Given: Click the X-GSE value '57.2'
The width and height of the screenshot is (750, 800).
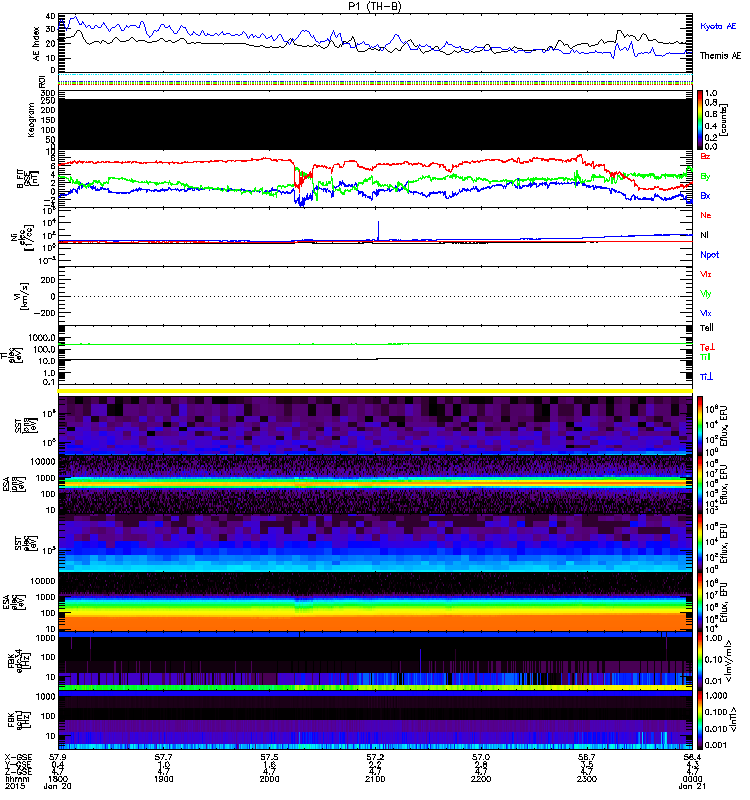Looking at the screenshot, I should click(375, 757).
